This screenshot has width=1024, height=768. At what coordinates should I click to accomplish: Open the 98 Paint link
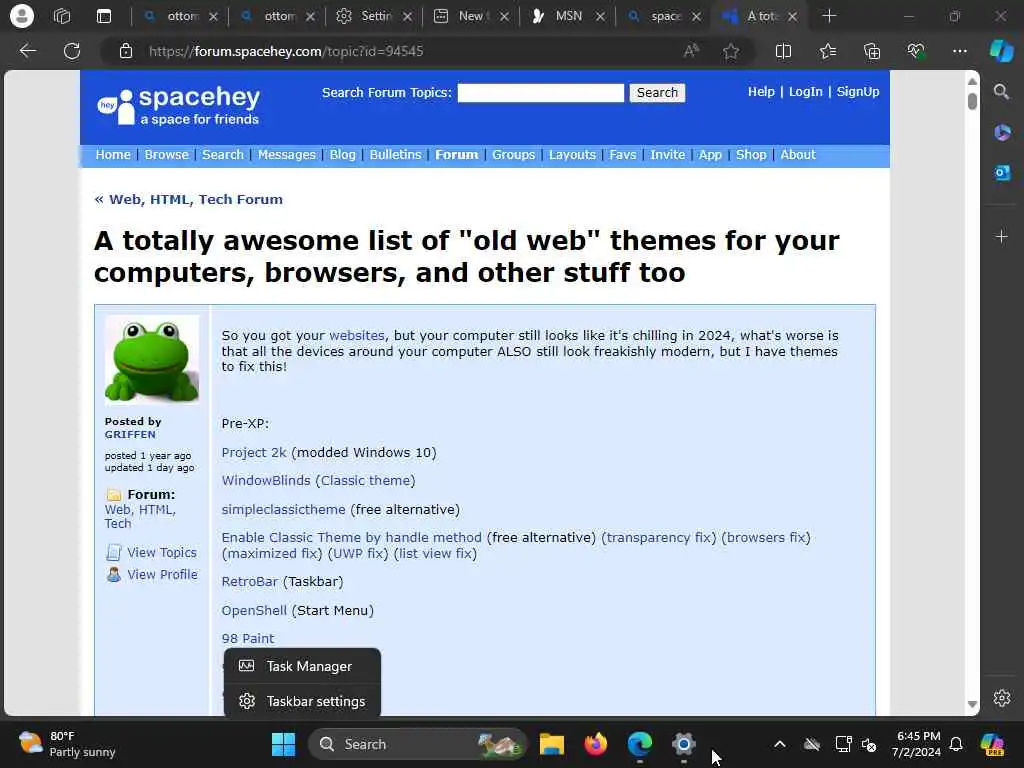click(x=248, y=638)
